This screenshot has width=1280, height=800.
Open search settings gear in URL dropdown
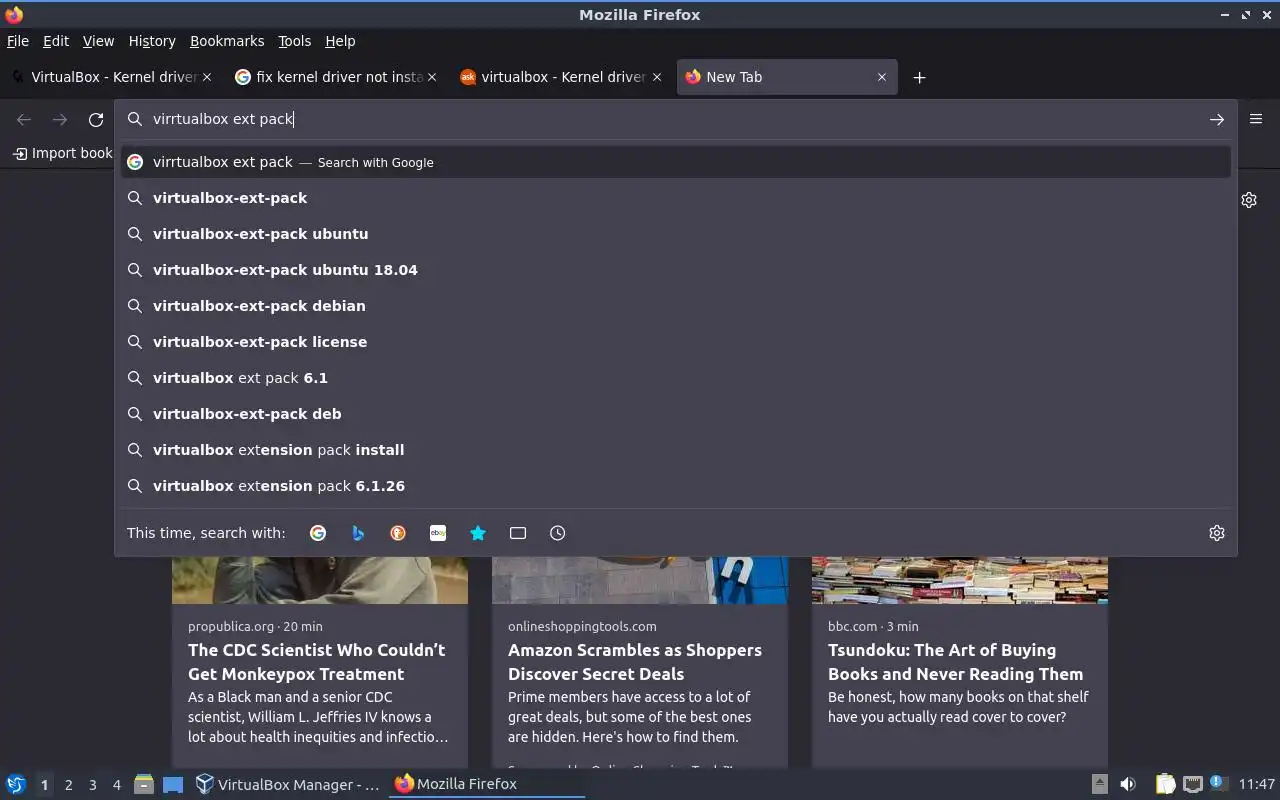[x=1217, y=533]
